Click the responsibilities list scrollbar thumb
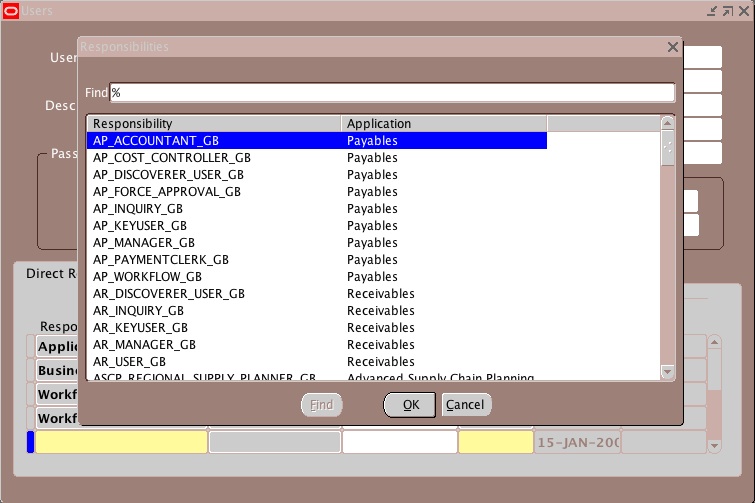 [x=667, y=148]
